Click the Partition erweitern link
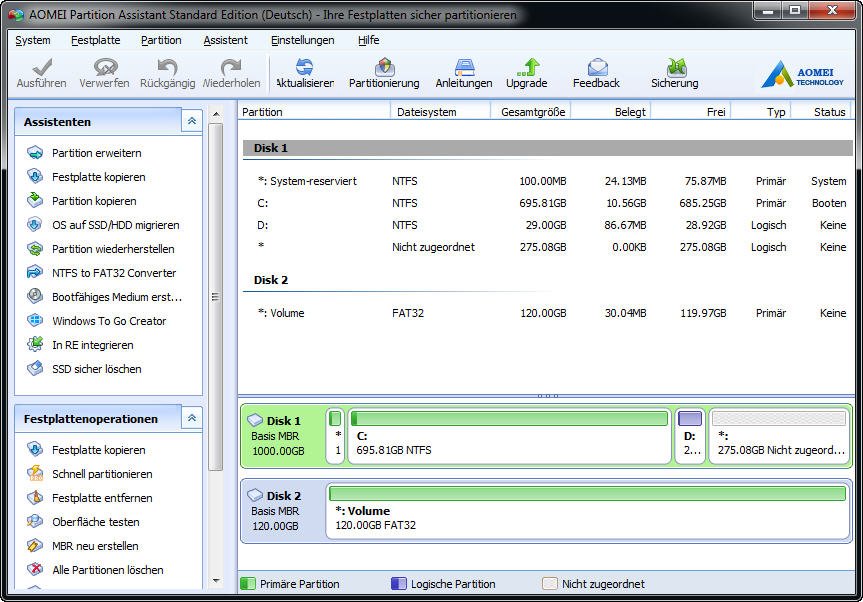863x602 pixels. click(x=97, y=153)
